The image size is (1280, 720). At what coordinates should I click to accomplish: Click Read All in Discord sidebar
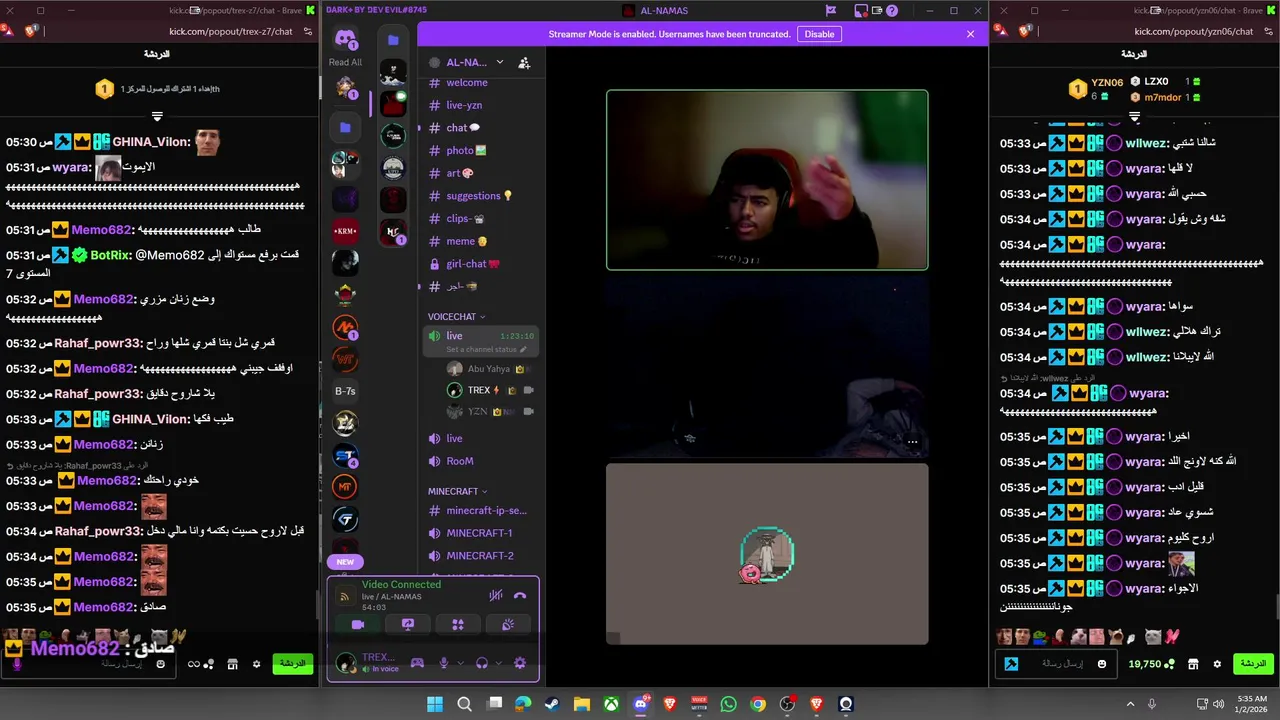click(345, 62)
